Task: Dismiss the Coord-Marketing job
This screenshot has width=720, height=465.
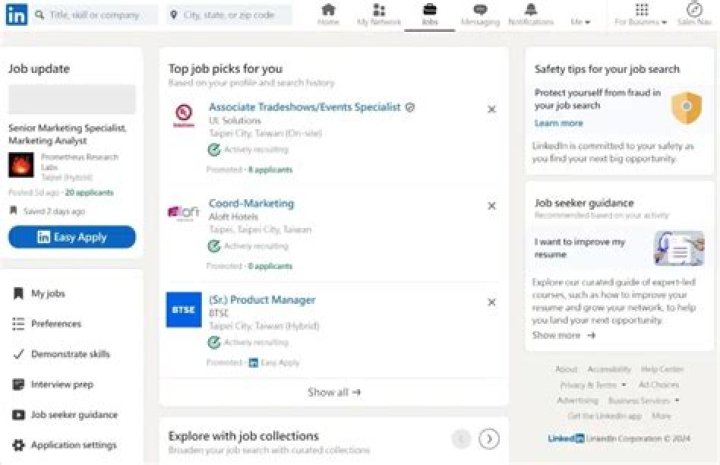Action: [491, 206]
